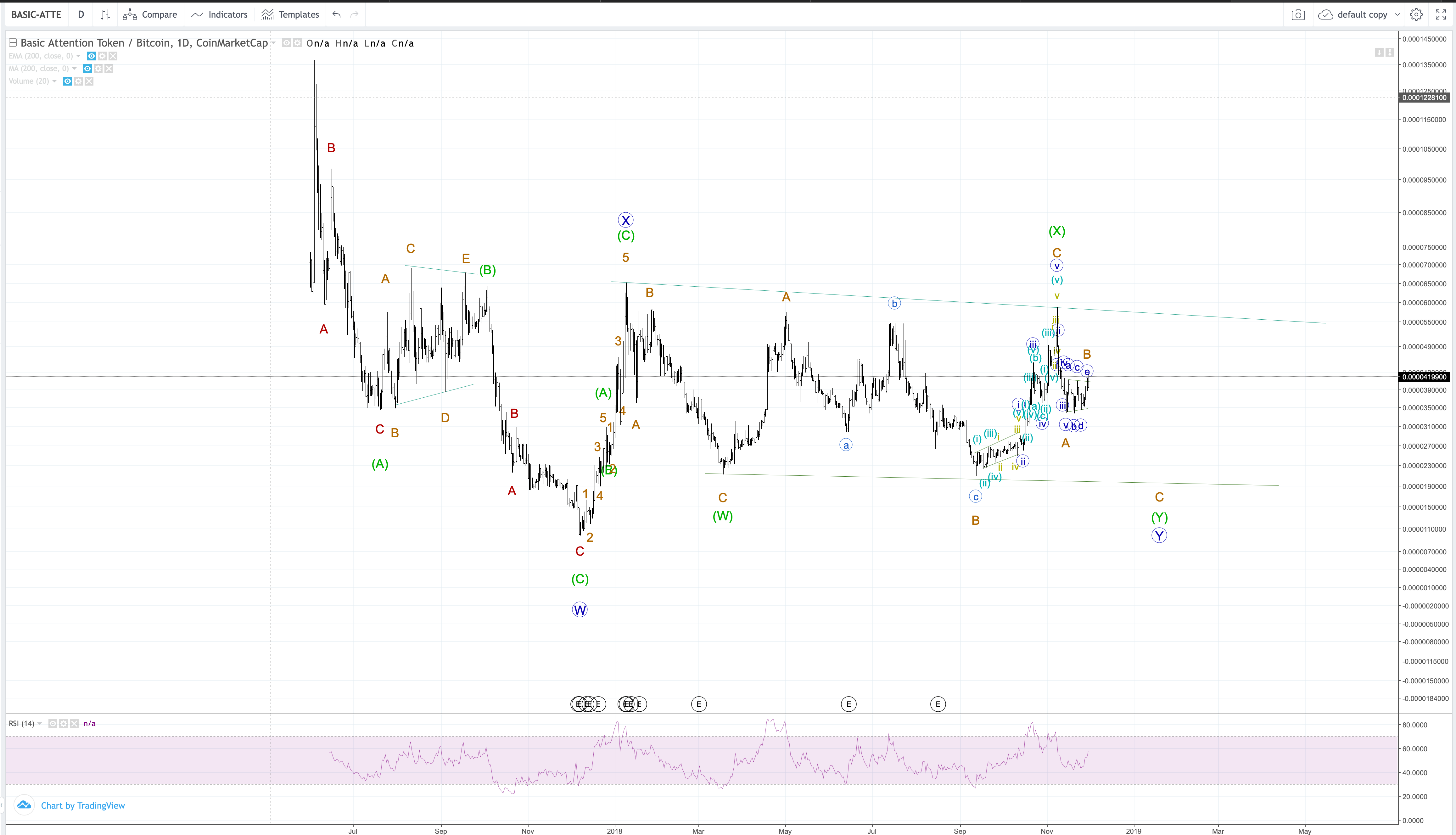This screenshot has height=835, width=1456.
Task: Select the circled blue a wave label
Action: [x=846, y=445]
